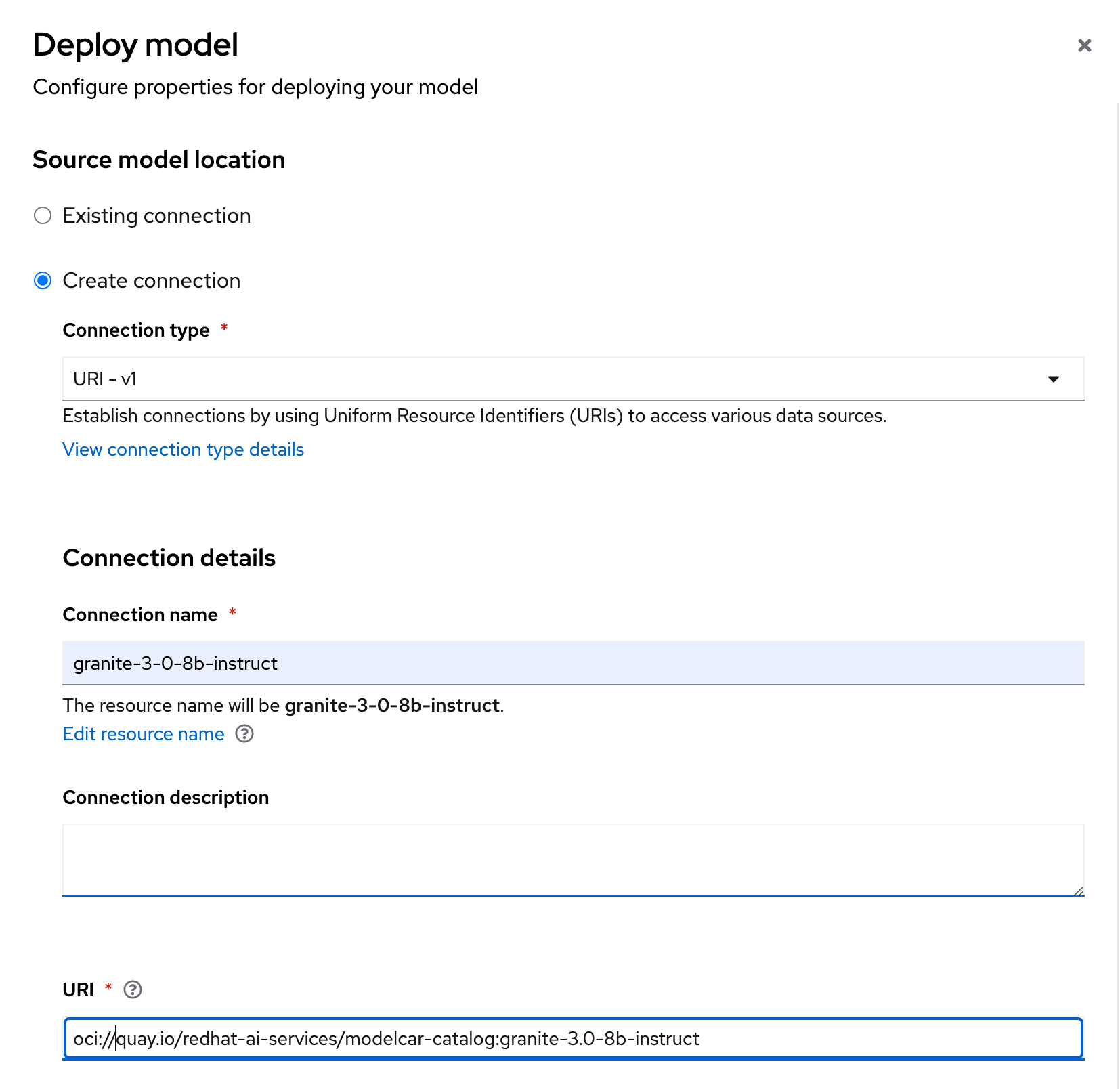Click the 'Connection type' field label
Screen dimensions: 1120x1089
(x=136, y=330)
